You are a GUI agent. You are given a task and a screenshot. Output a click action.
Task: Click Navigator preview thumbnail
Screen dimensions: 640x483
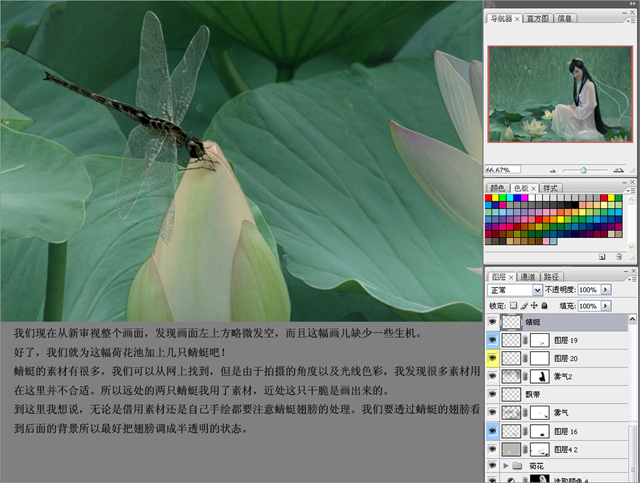[560, 94]
